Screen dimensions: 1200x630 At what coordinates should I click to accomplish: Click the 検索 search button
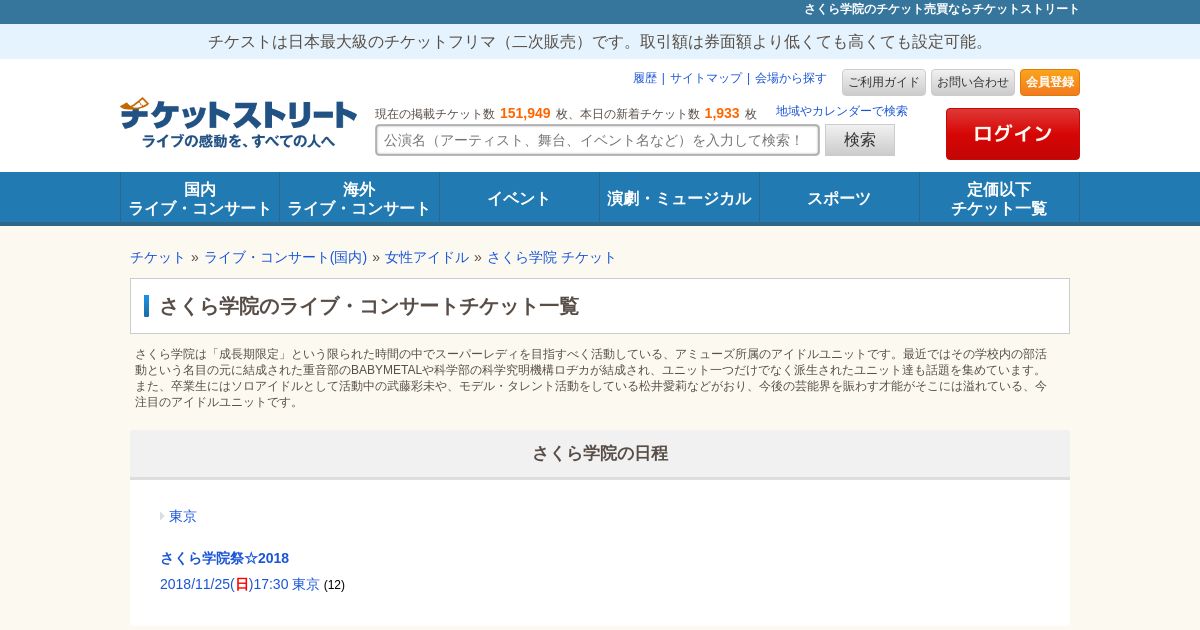860,140
